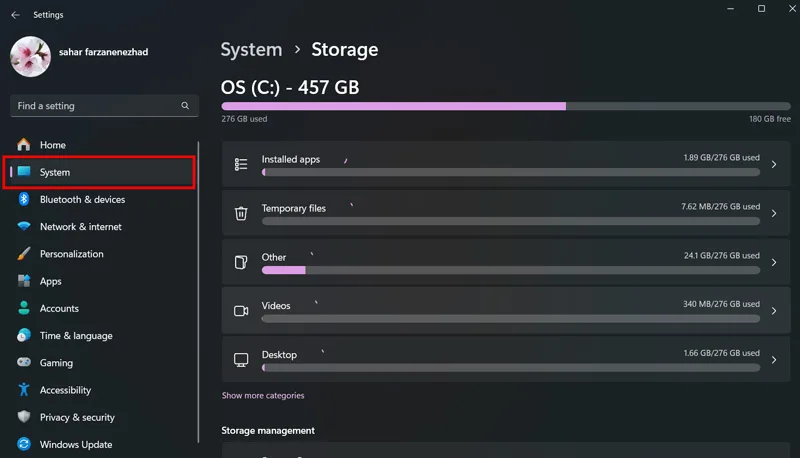Click the search magnifier icon

[x=185, y=106]
